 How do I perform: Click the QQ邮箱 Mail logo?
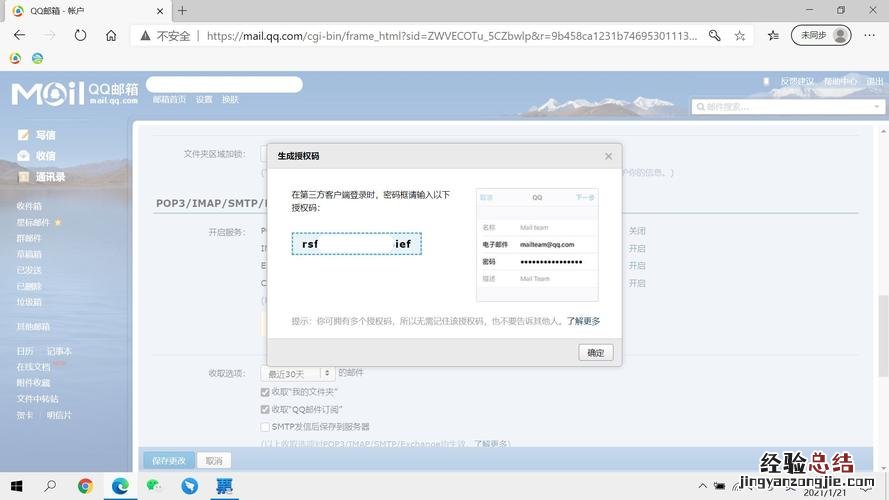74,94
